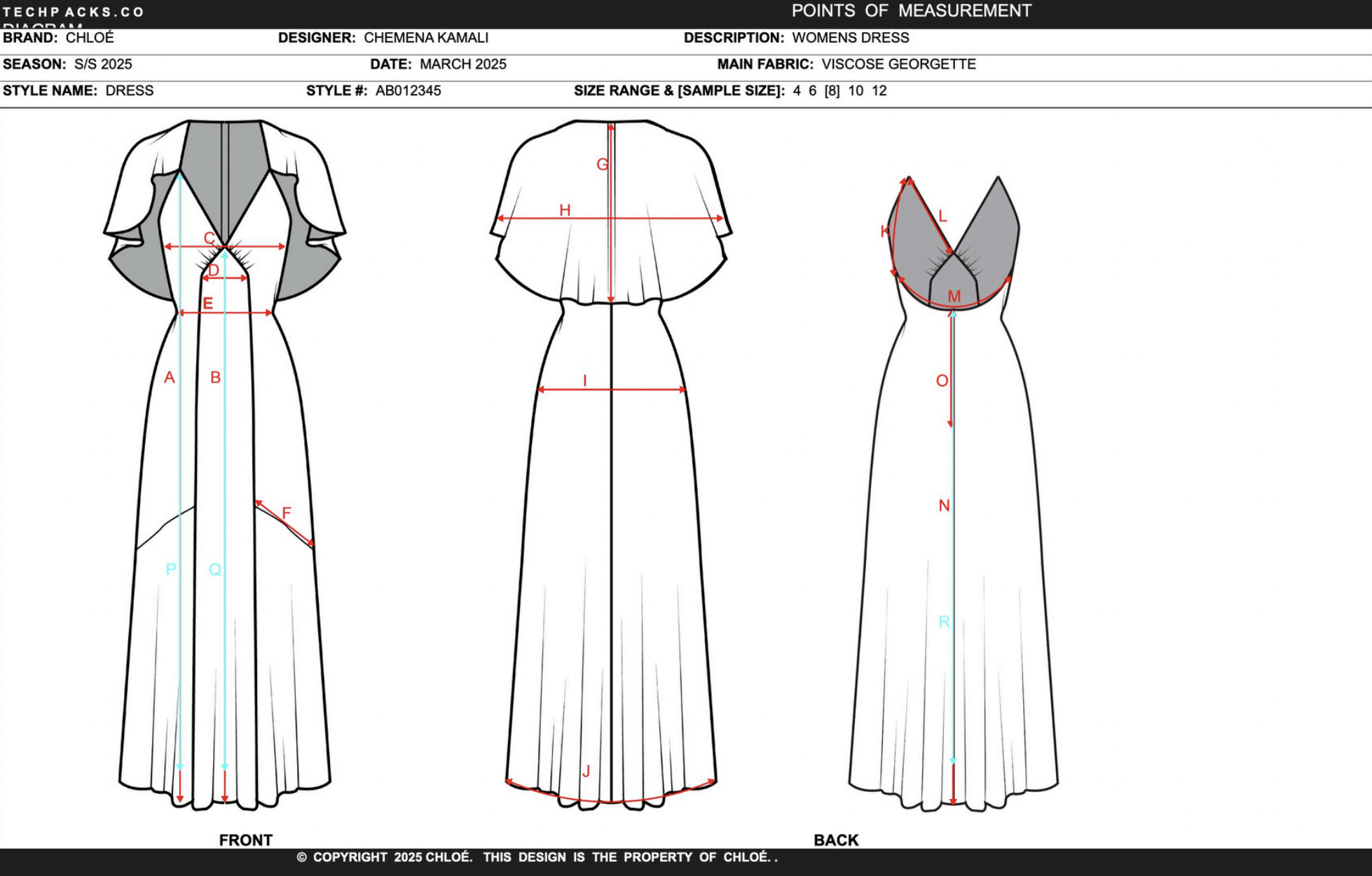The width and height of the screenshot is (1372, 876).
Task: Select the date value MARCH 2025
Action: [463, 64]
